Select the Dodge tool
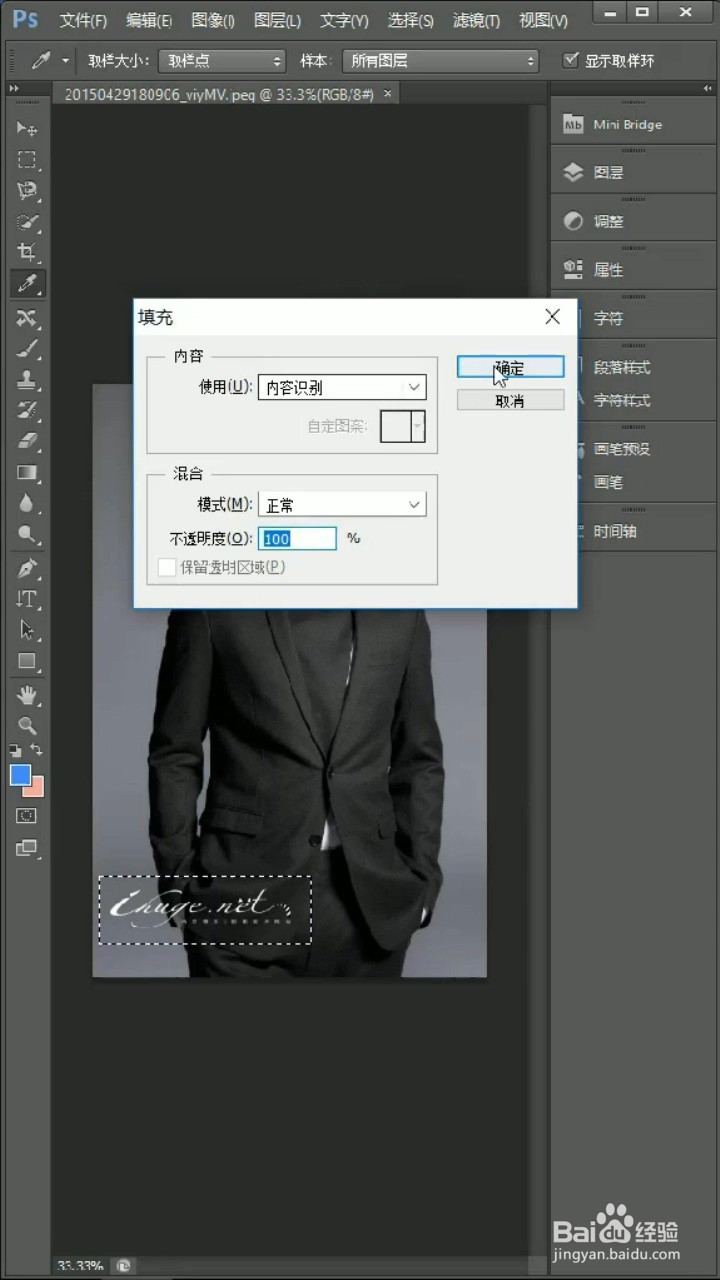The width and height of the screenshot is (720, 1280). (x=27, y=534)
